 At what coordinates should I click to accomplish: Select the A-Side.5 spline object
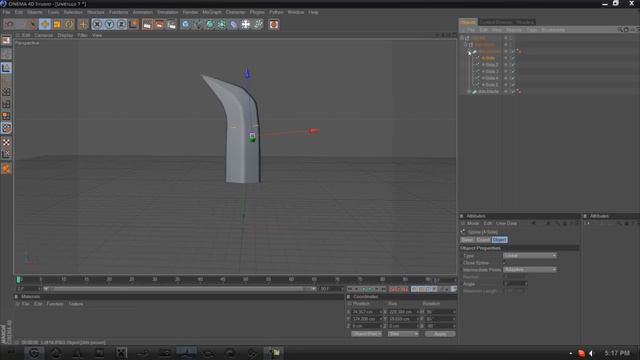tap(490, 84)
